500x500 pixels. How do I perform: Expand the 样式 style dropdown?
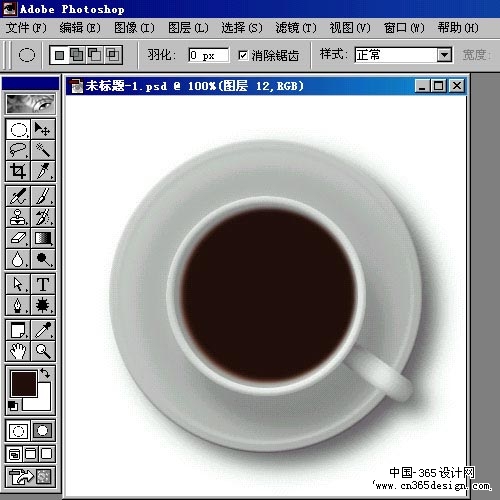click(x=444, y=55)
